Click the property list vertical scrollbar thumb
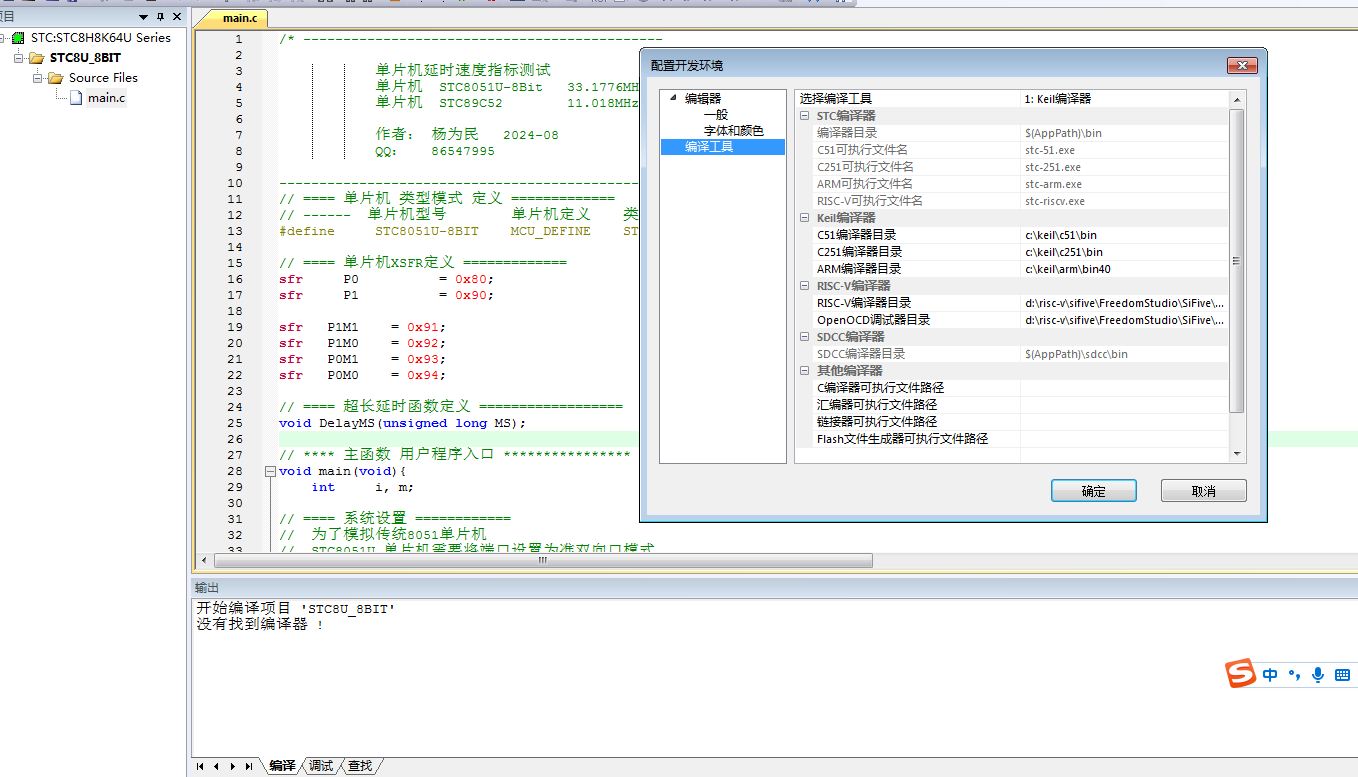Image resolution: width=1358 pixels, height=777 pixels. point(1237,260)
